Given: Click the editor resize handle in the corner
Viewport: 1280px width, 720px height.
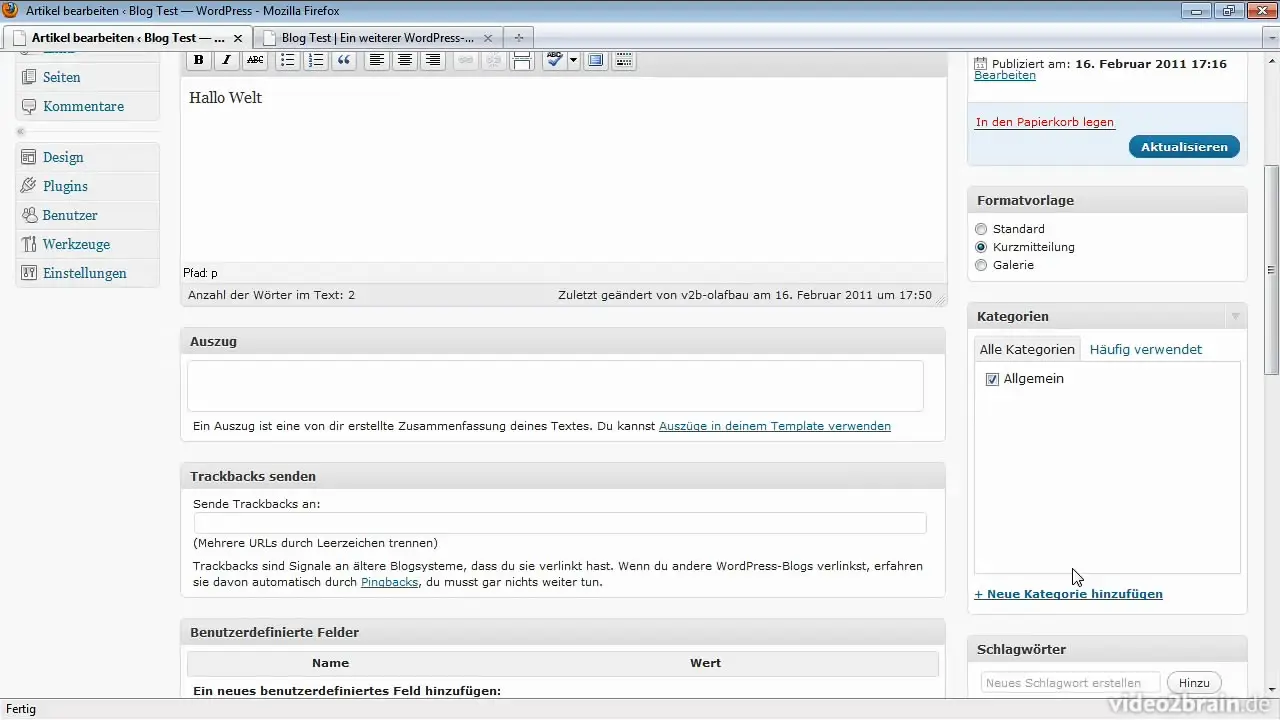Looking at the screenshot, I should click(x=939, y=299).
